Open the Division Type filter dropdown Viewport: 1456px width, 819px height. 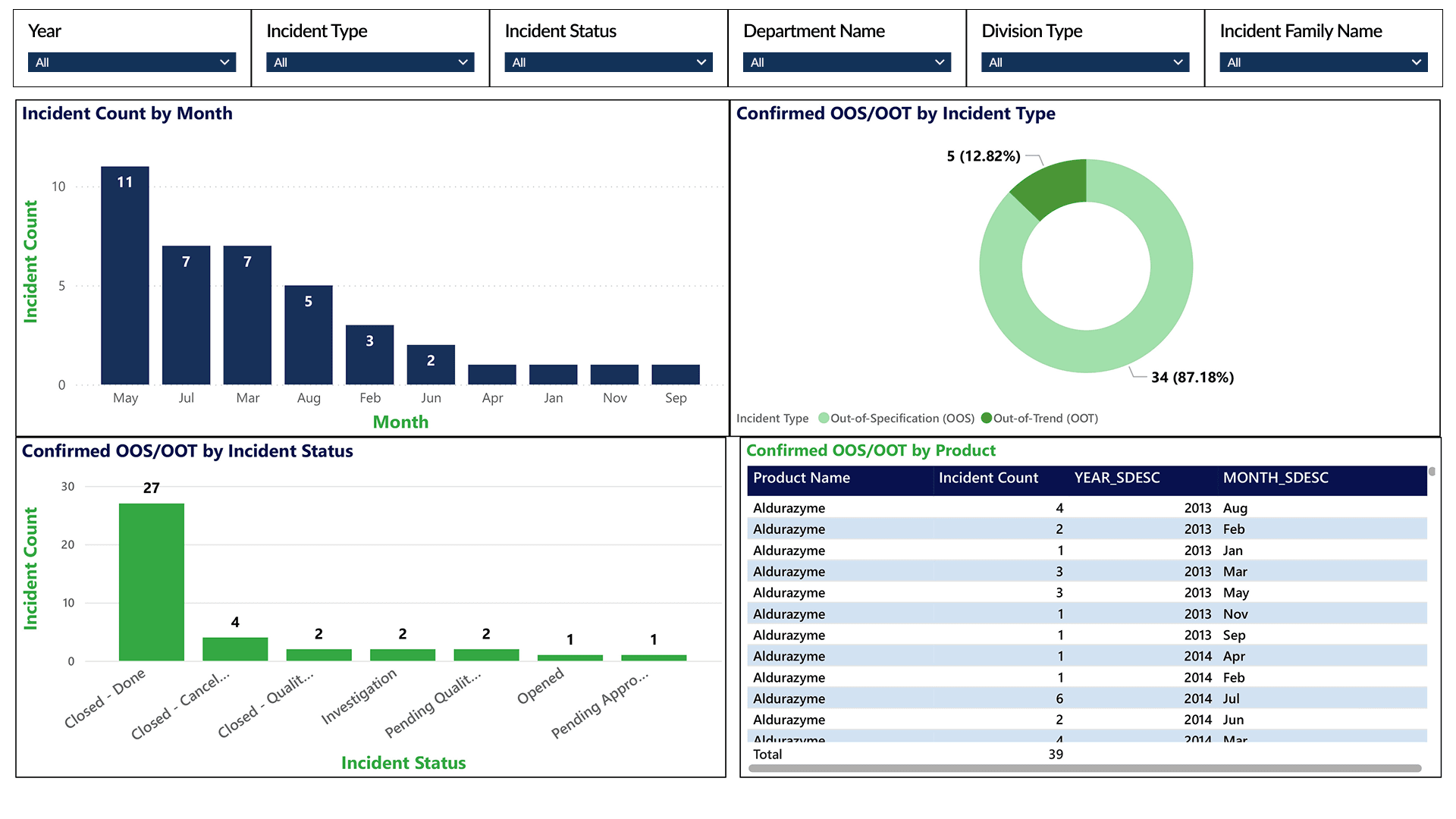click(1084, 62)
